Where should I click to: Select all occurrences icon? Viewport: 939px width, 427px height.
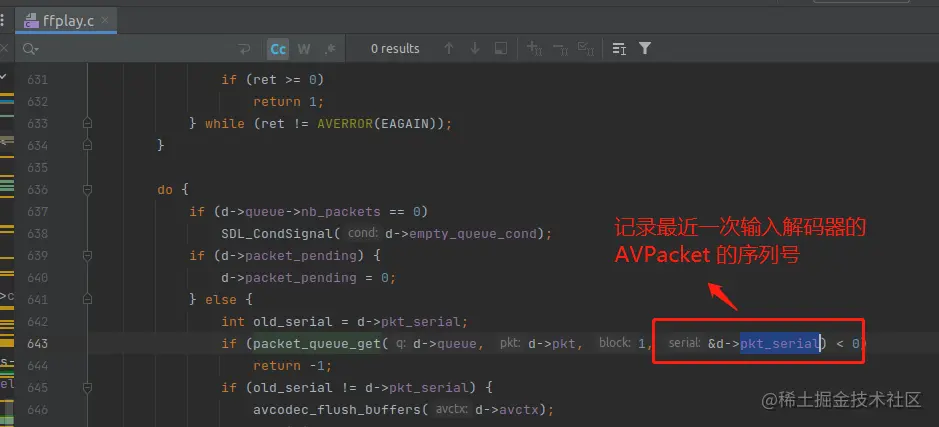coord(585,49)
